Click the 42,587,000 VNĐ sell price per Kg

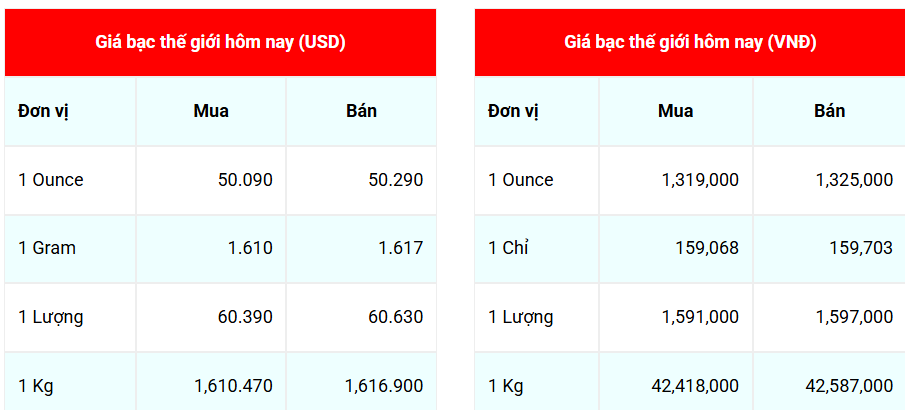[849, 385]
